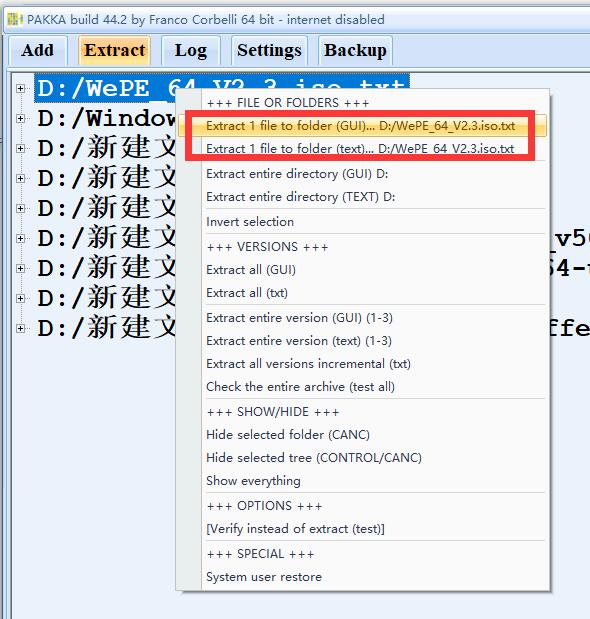The height and width of the screenshot is (619, 590).
Task: Choose Extract 1 file to folder (text)
Action: [362, 149]
